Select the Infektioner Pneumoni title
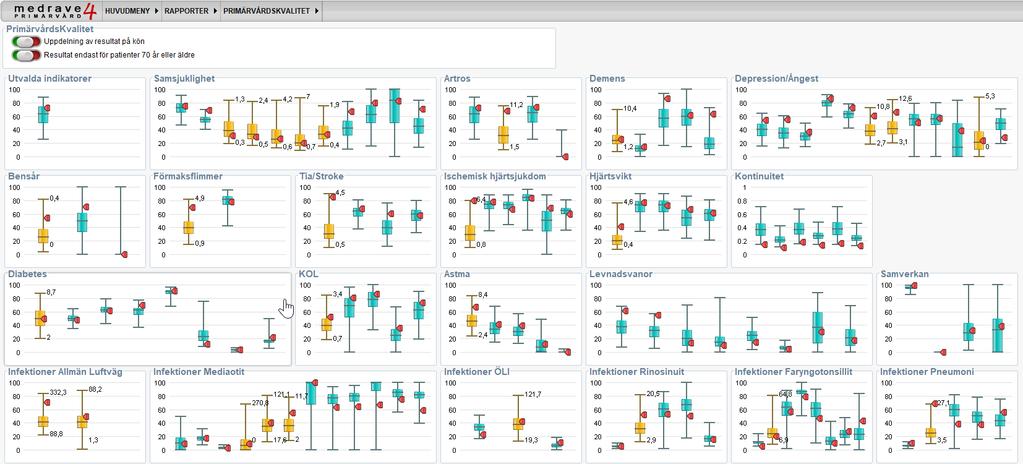 (x=927, y=372)
